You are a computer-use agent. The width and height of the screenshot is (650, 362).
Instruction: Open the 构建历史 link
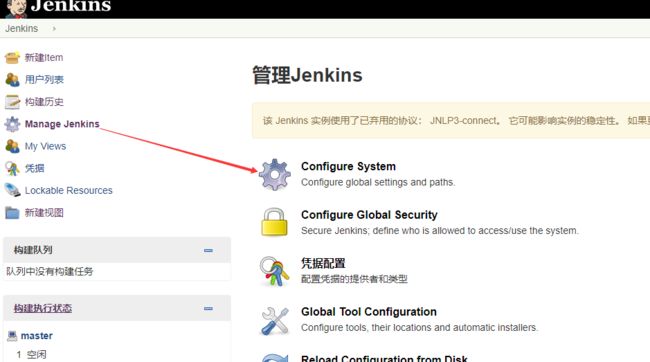pos(44,102)
